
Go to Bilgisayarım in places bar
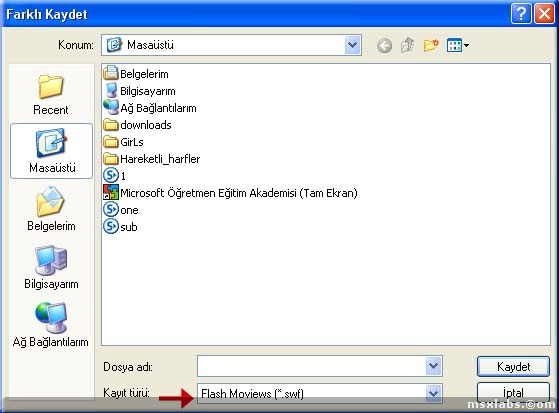[x=51, y=267]
